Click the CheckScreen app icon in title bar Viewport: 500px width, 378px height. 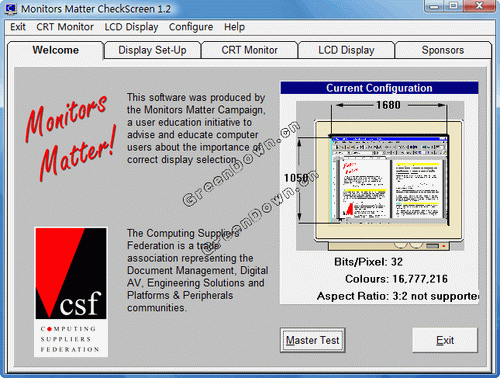[10, 9]
